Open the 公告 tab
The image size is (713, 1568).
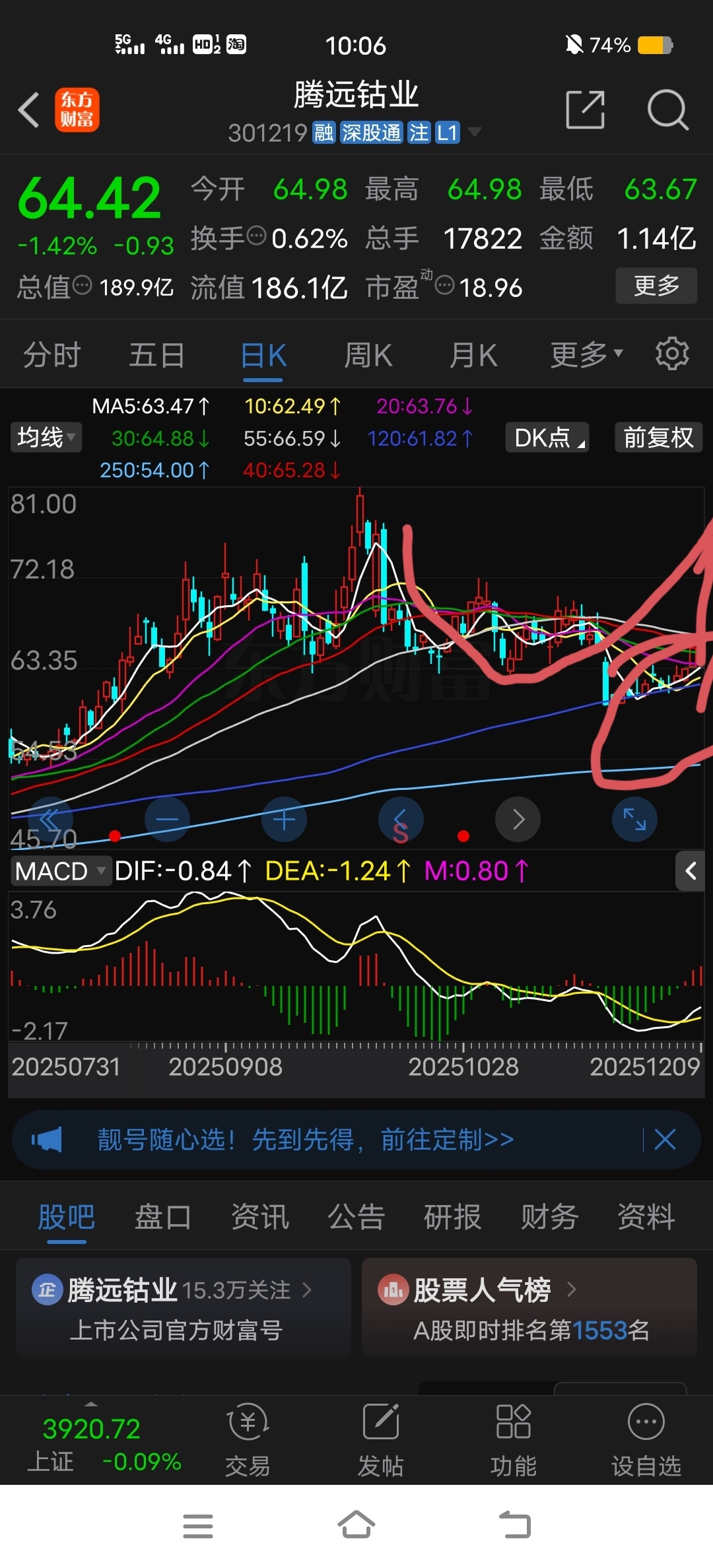[356, 1216]
